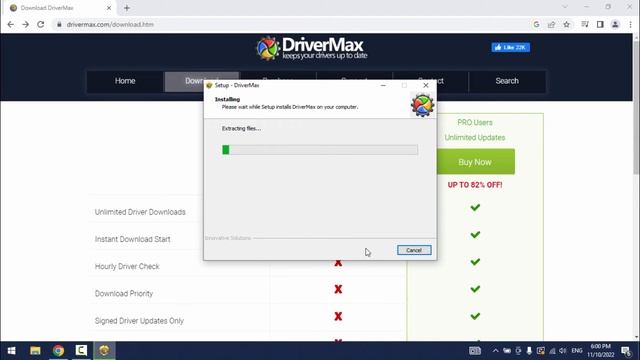Click the PRO Users heading

pyautogui.click(x=475, y=122)
